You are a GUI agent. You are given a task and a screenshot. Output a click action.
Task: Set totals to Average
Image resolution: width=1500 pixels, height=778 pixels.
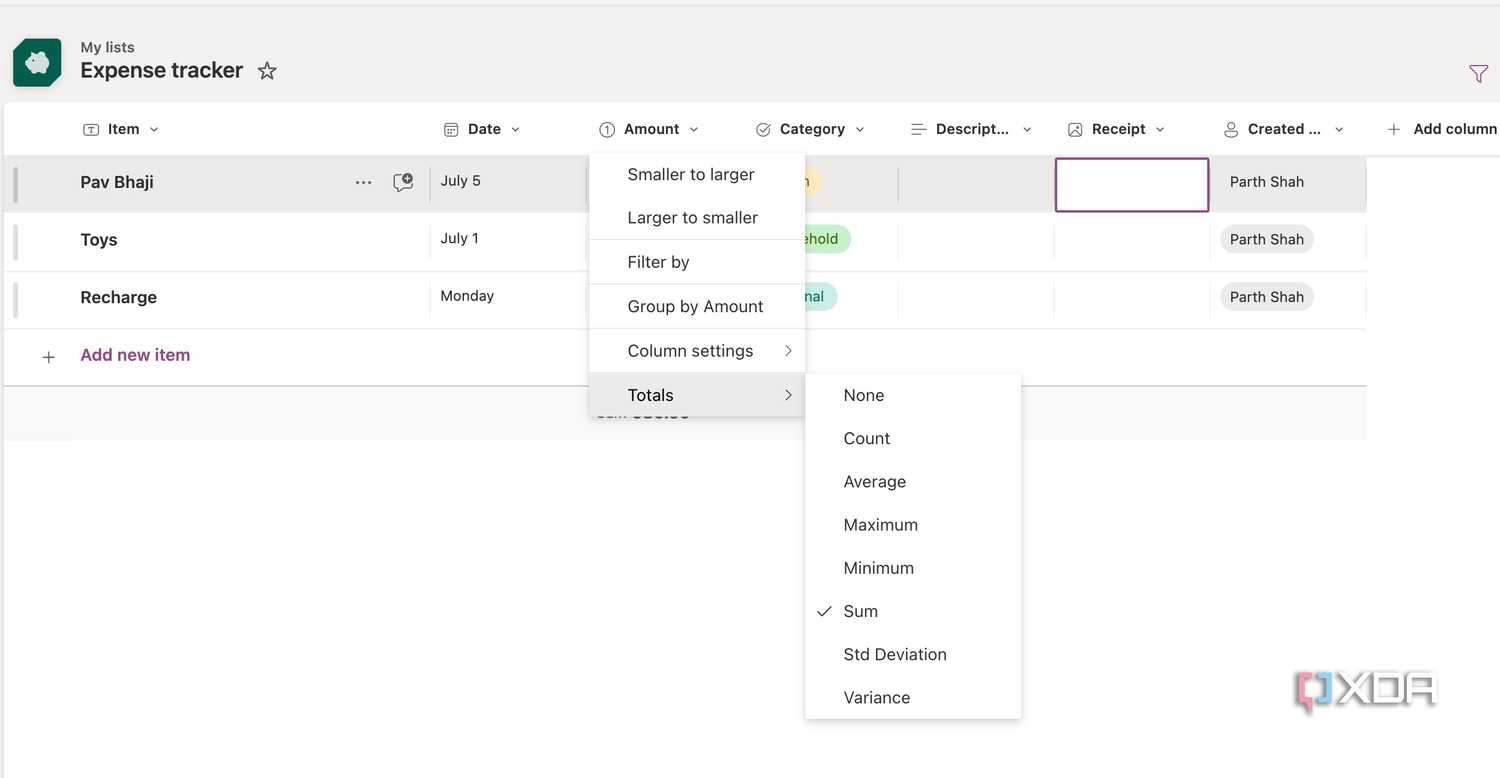[913, 482]
